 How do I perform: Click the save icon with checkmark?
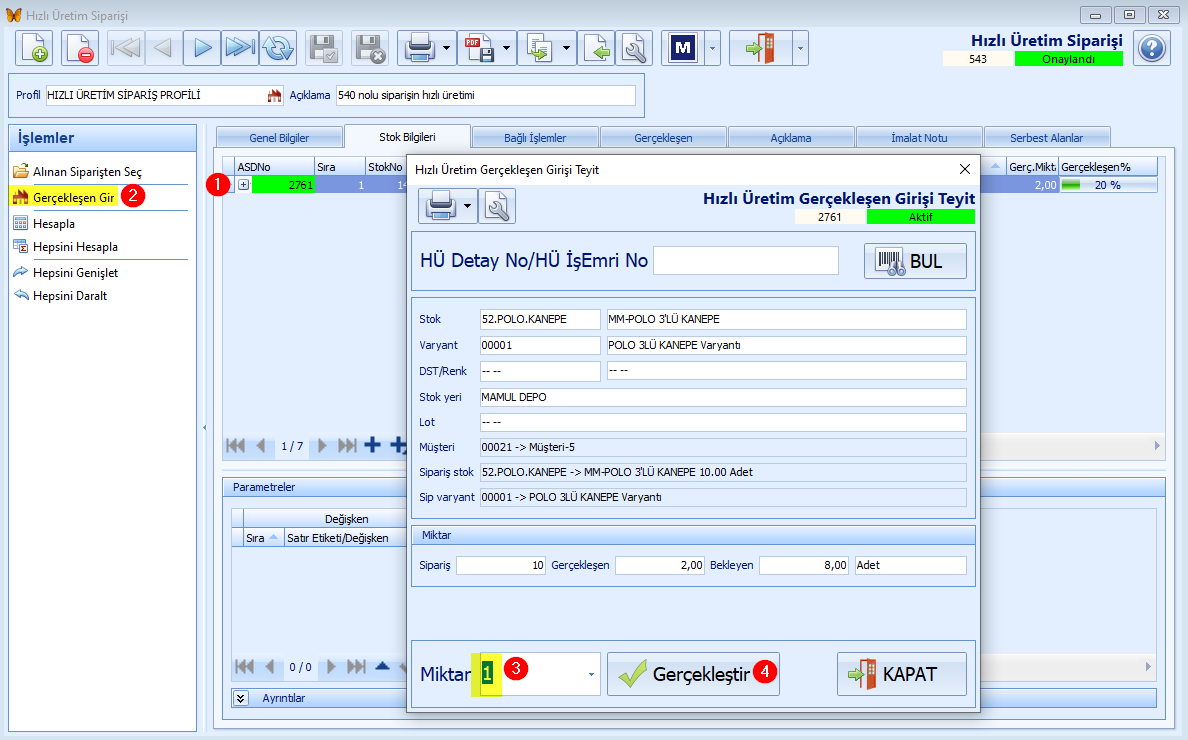tap(324, 48)
